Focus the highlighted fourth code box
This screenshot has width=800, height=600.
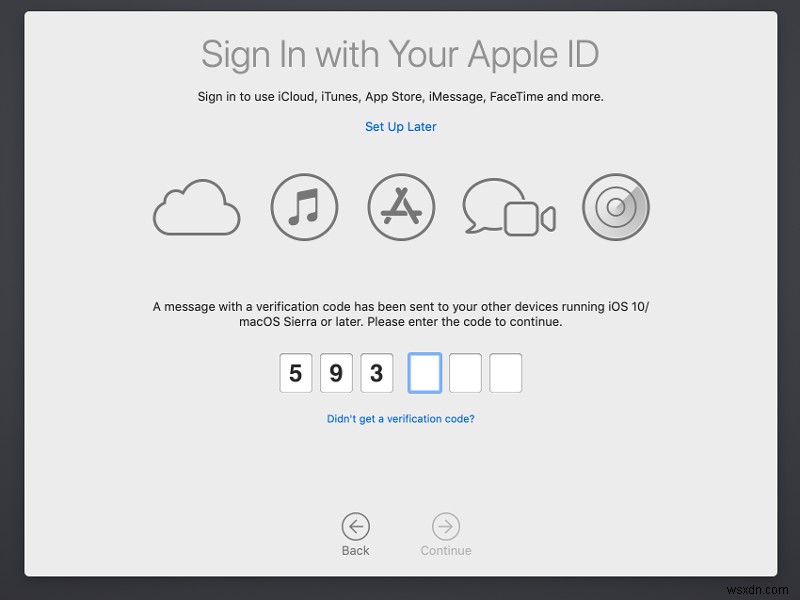click(425, 373)
